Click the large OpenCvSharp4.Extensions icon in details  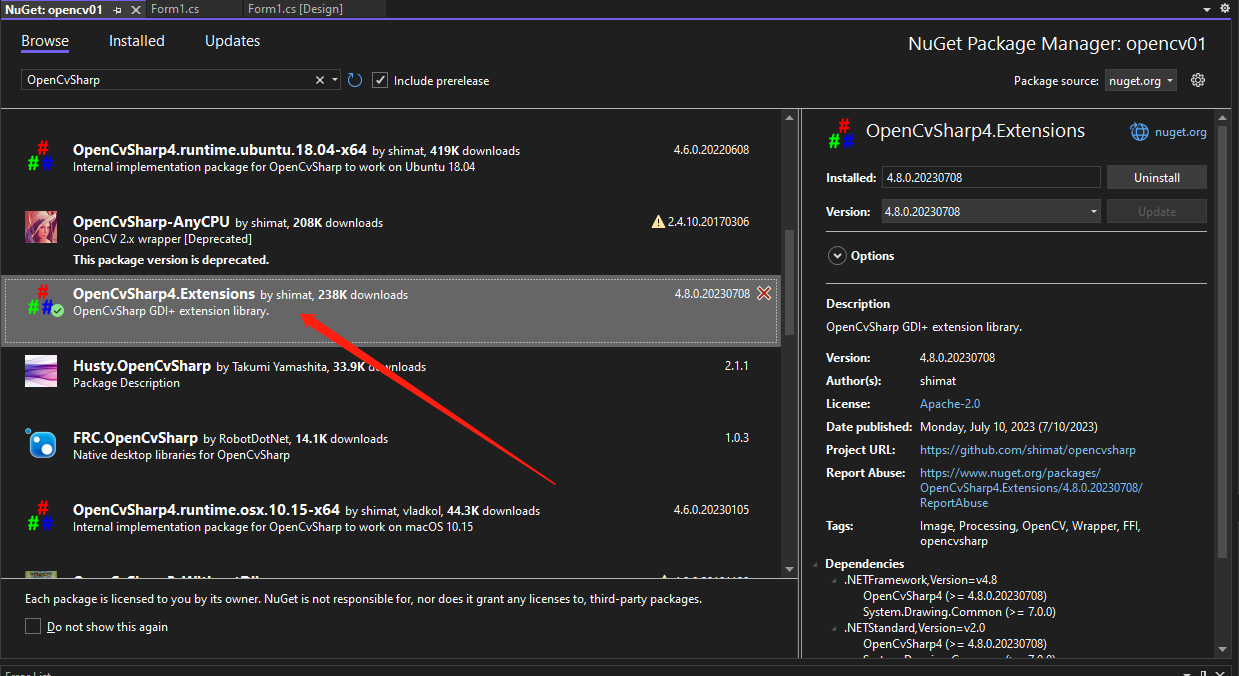pyautogui.click(x=840, y=133)
